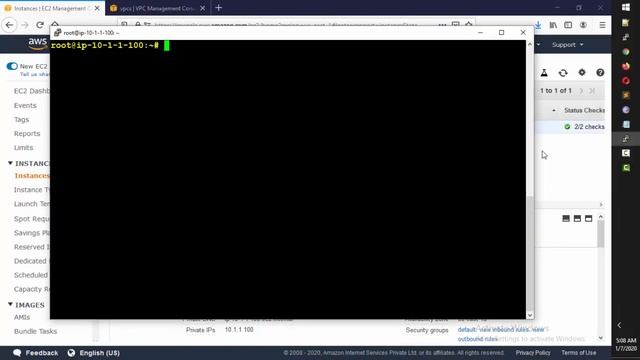The width and height of the screenshot is (640, 360).
Task: Open the Feedback speech bubble icon
Action: click(17, 353)
